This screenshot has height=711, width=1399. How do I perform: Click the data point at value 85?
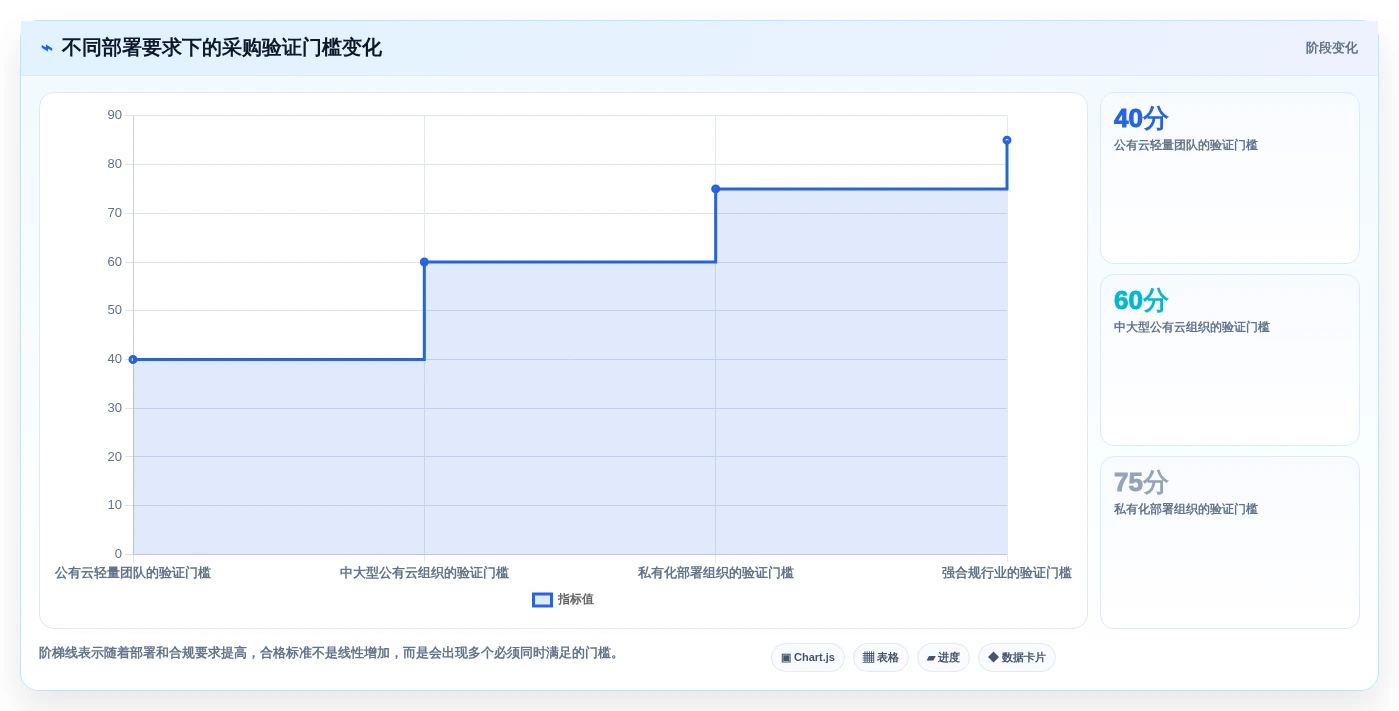click(1007, 140)
